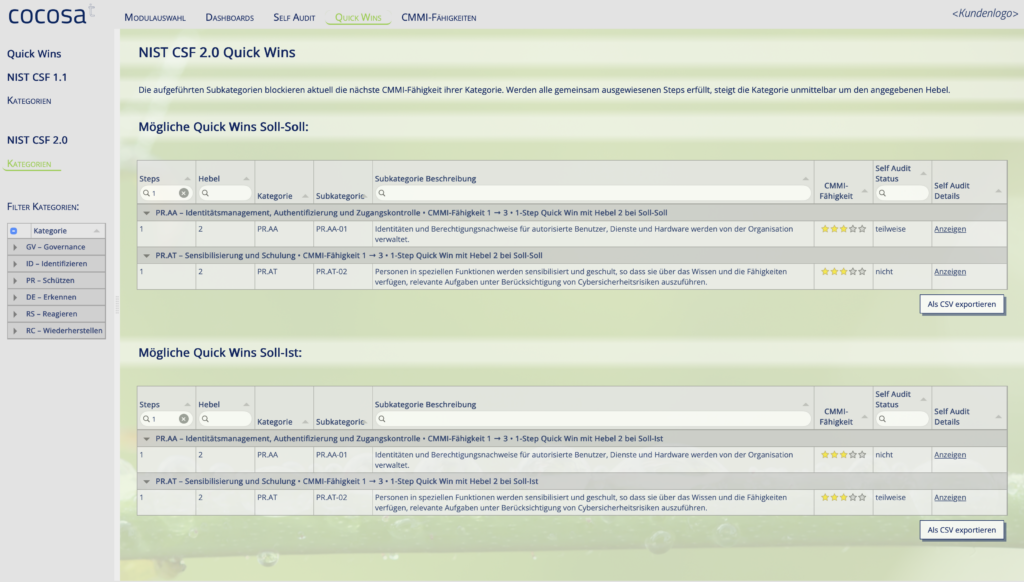
Task: Click the star rating for PR.AT-02 in Soll-Soll
Action: point(843,272)
